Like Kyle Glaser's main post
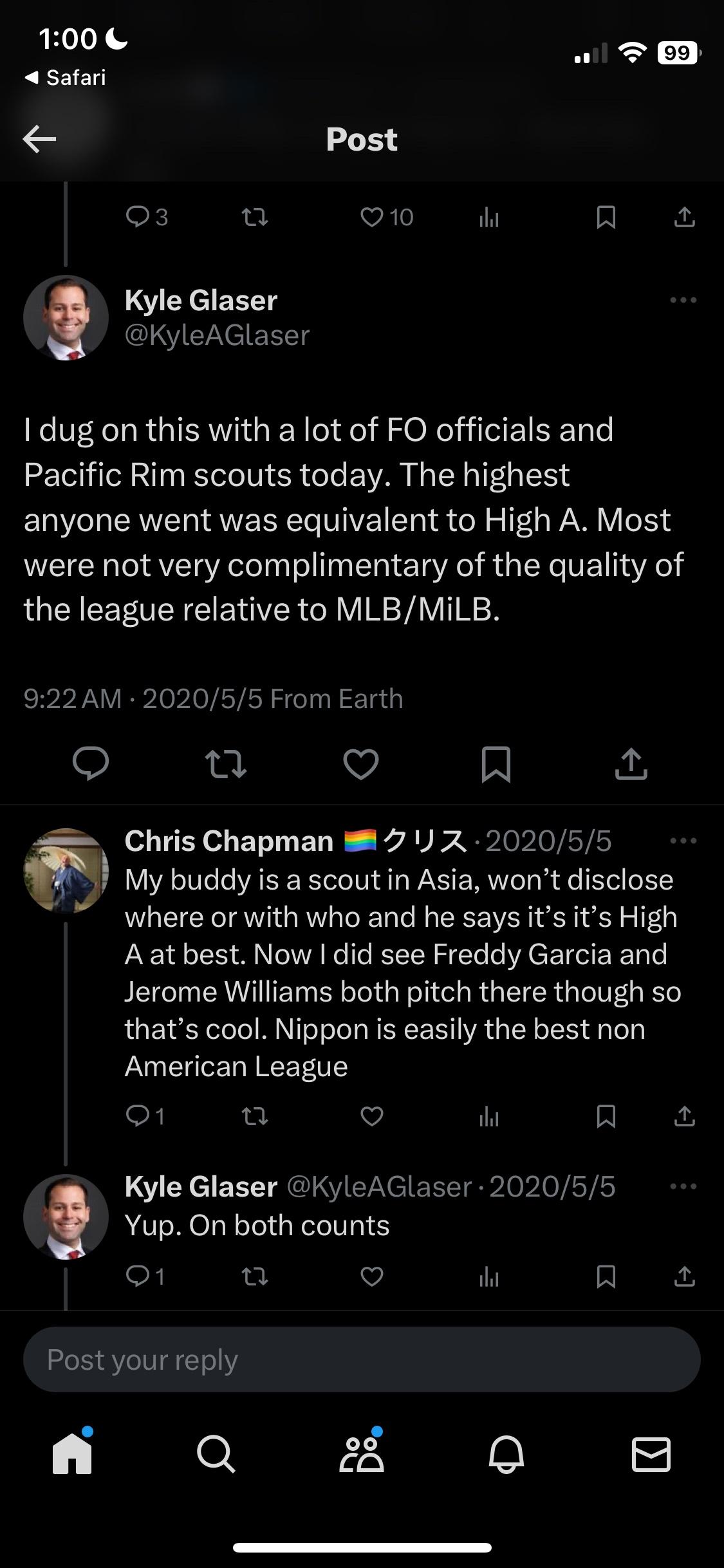The width and height of the screenshot is (724, 1568). pyautogui.click(x=360, y=764)
